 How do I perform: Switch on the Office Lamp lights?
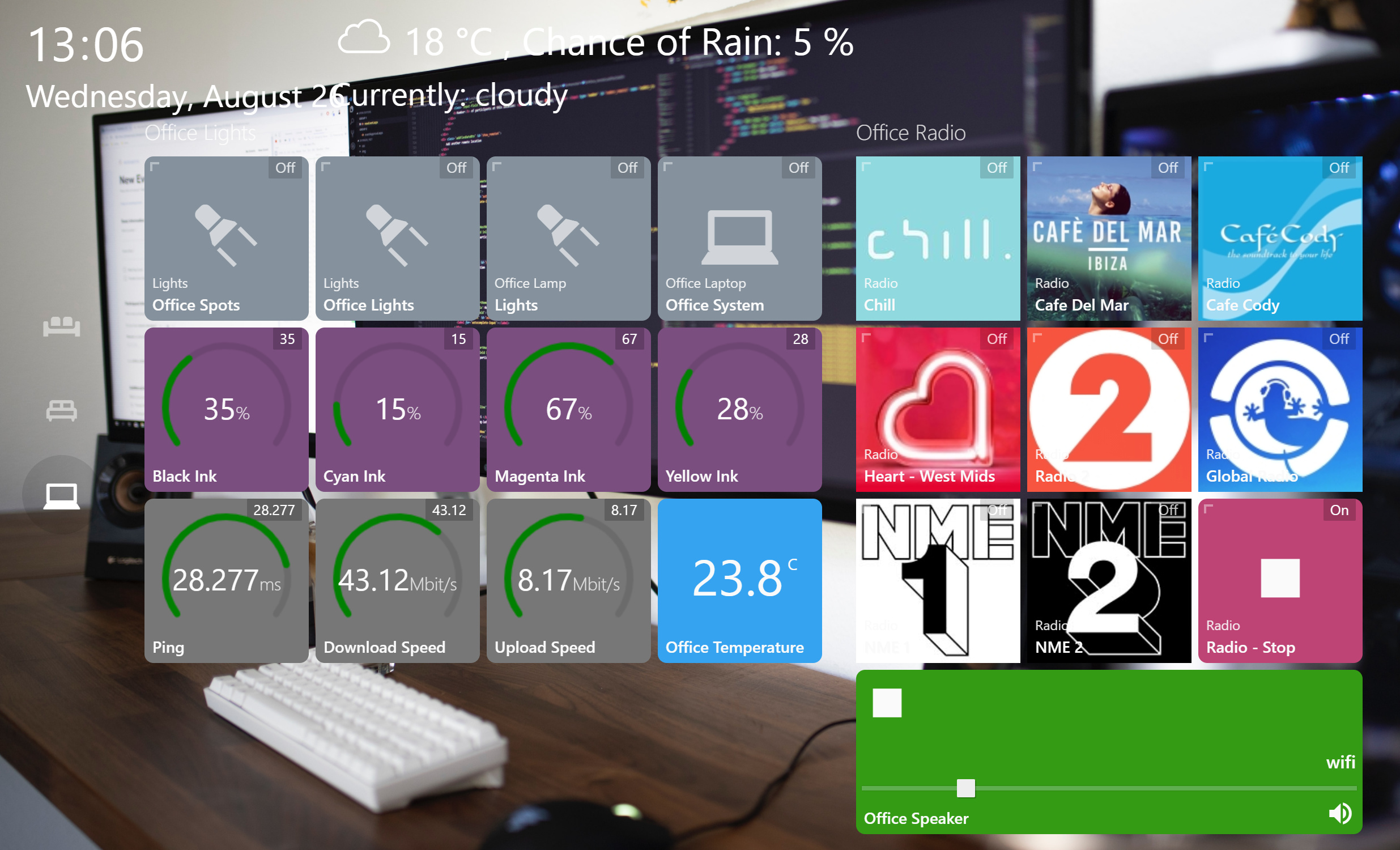[x=568, y=238]
